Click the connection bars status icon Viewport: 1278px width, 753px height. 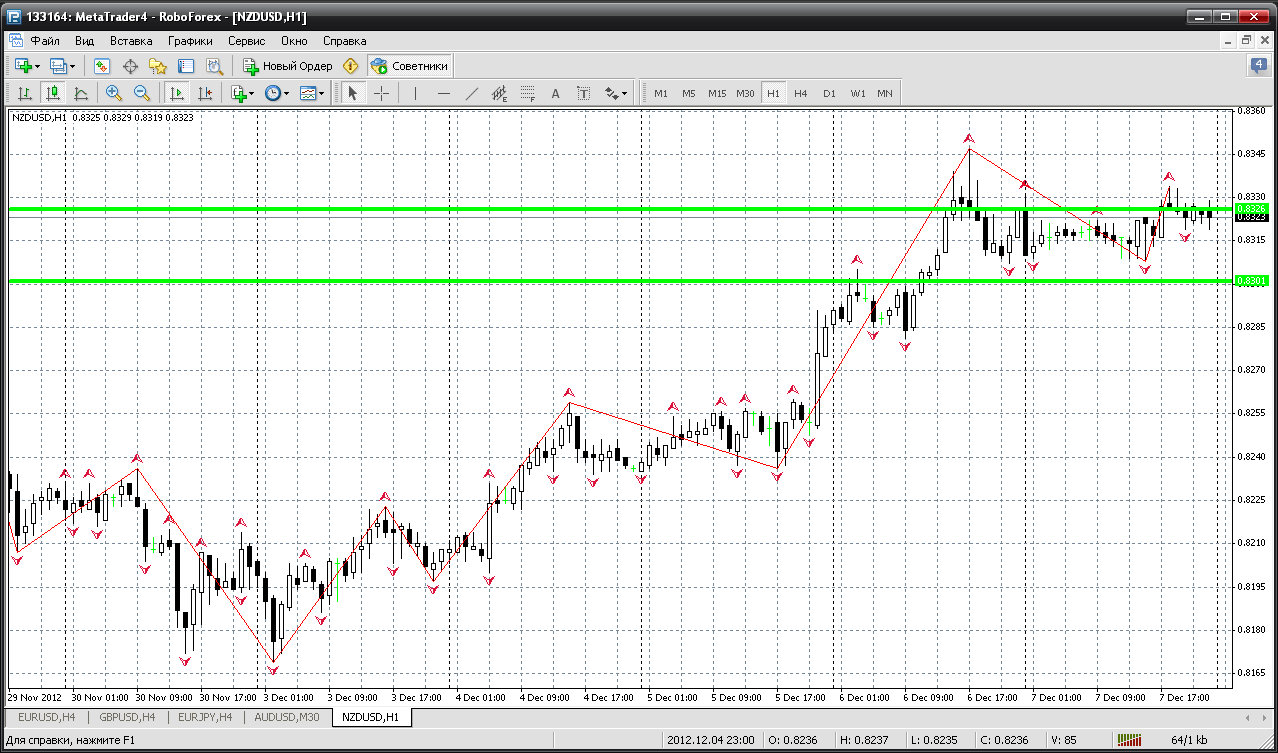(1129, 740)
